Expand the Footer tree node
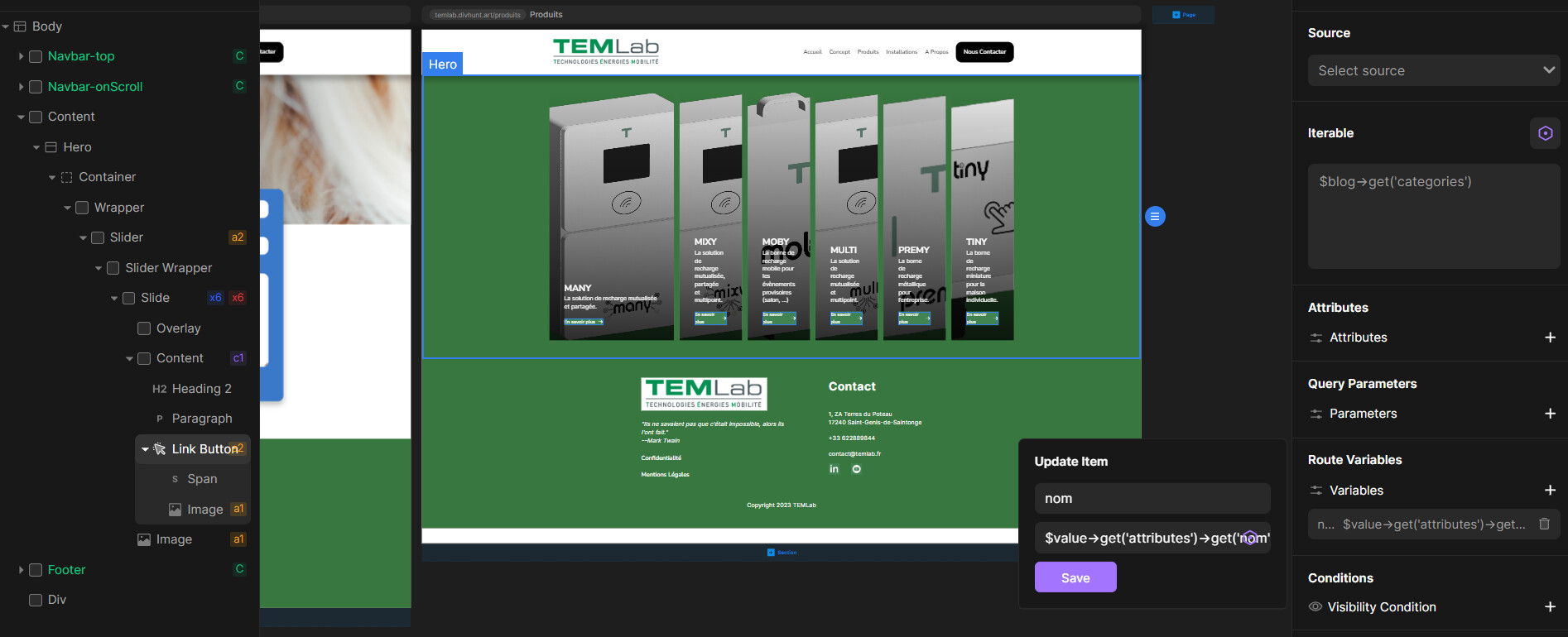 point(21,570)
